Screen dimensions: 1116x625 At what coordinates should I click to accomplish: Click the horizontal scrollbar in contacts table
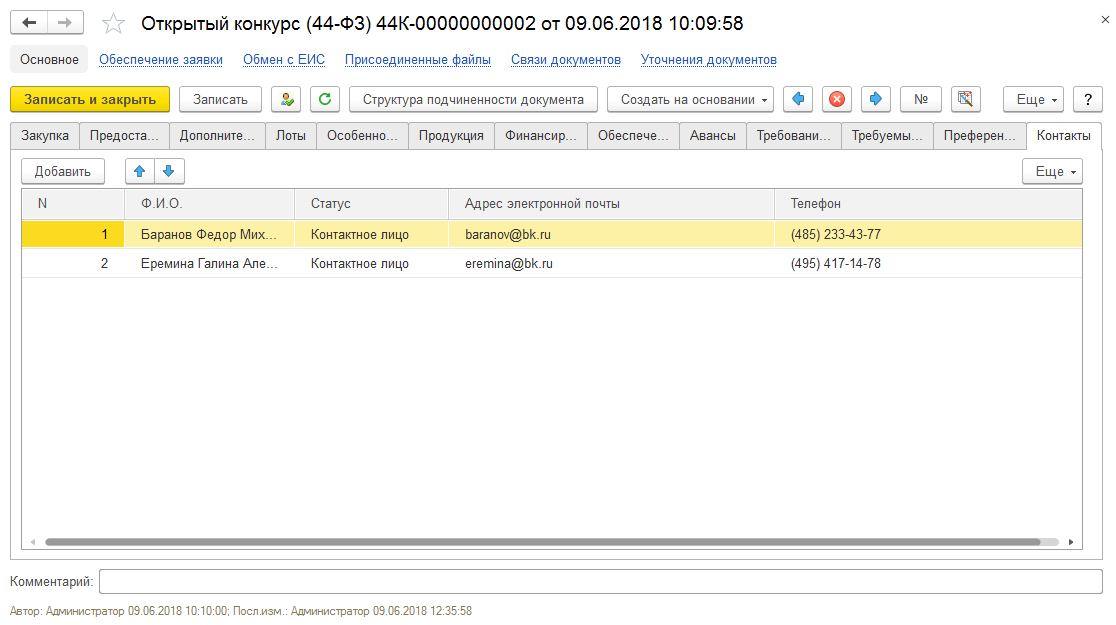click(x=542, y=542)
